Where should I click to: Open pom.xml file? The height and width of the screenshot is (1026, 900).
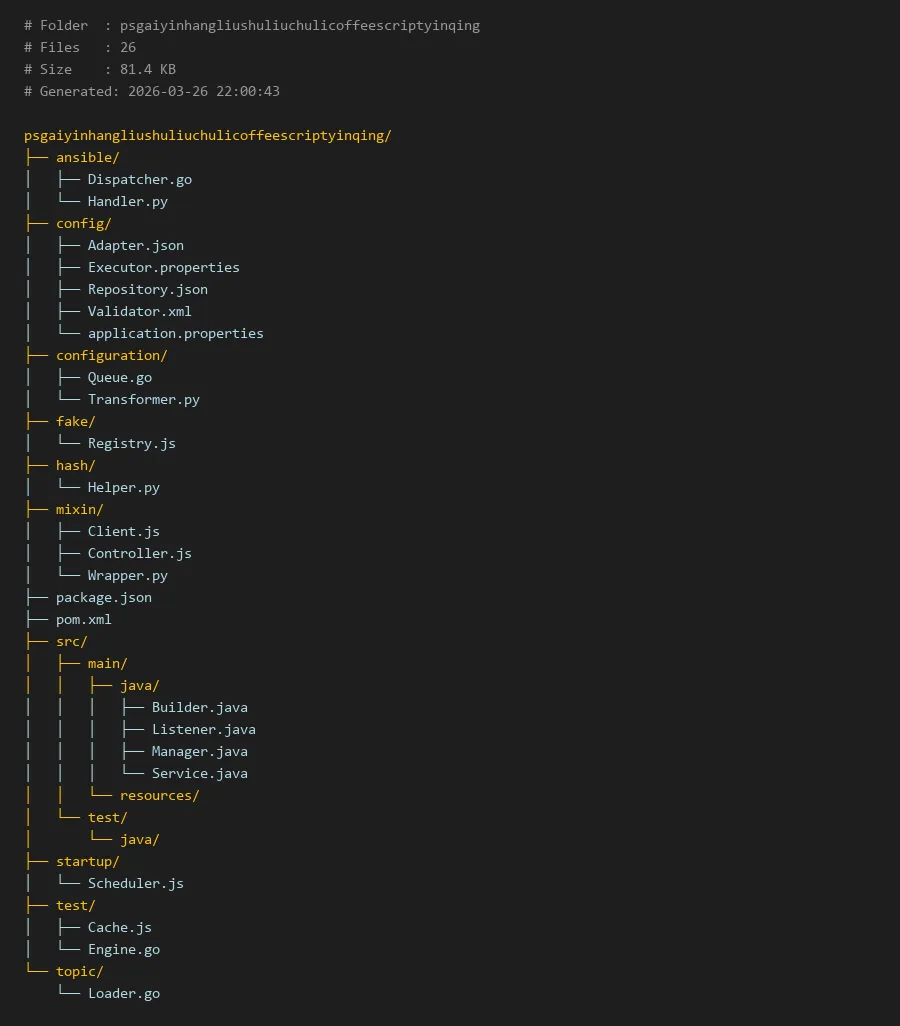click(x=83, y=619)
